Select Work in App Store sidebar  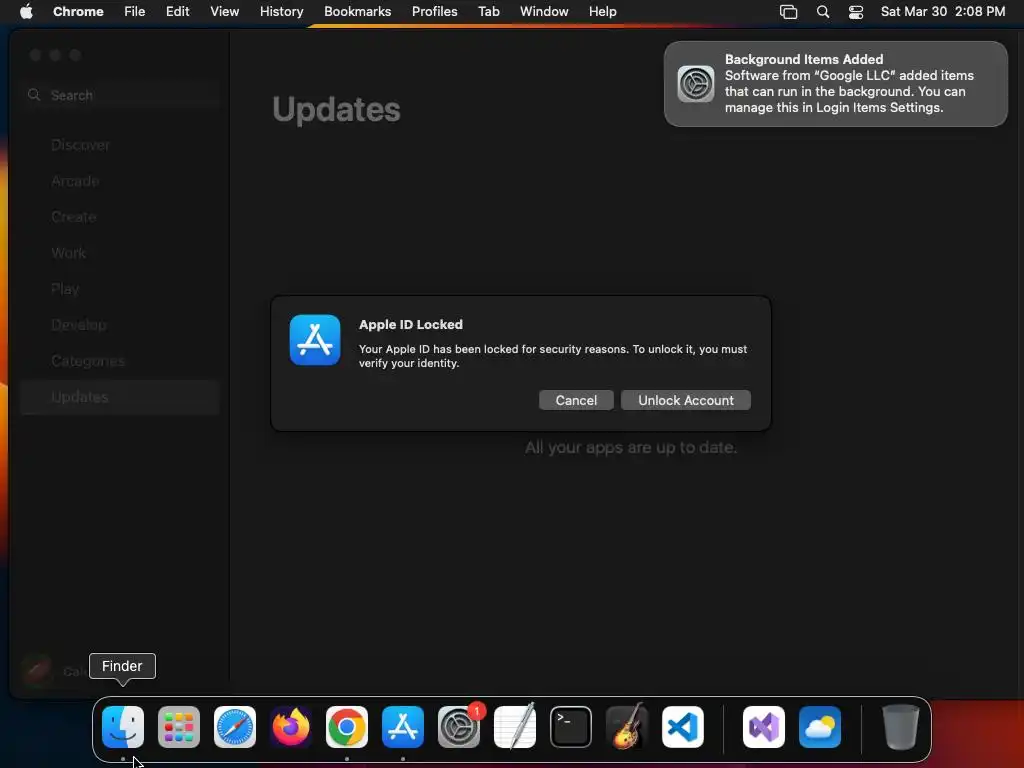120,253
